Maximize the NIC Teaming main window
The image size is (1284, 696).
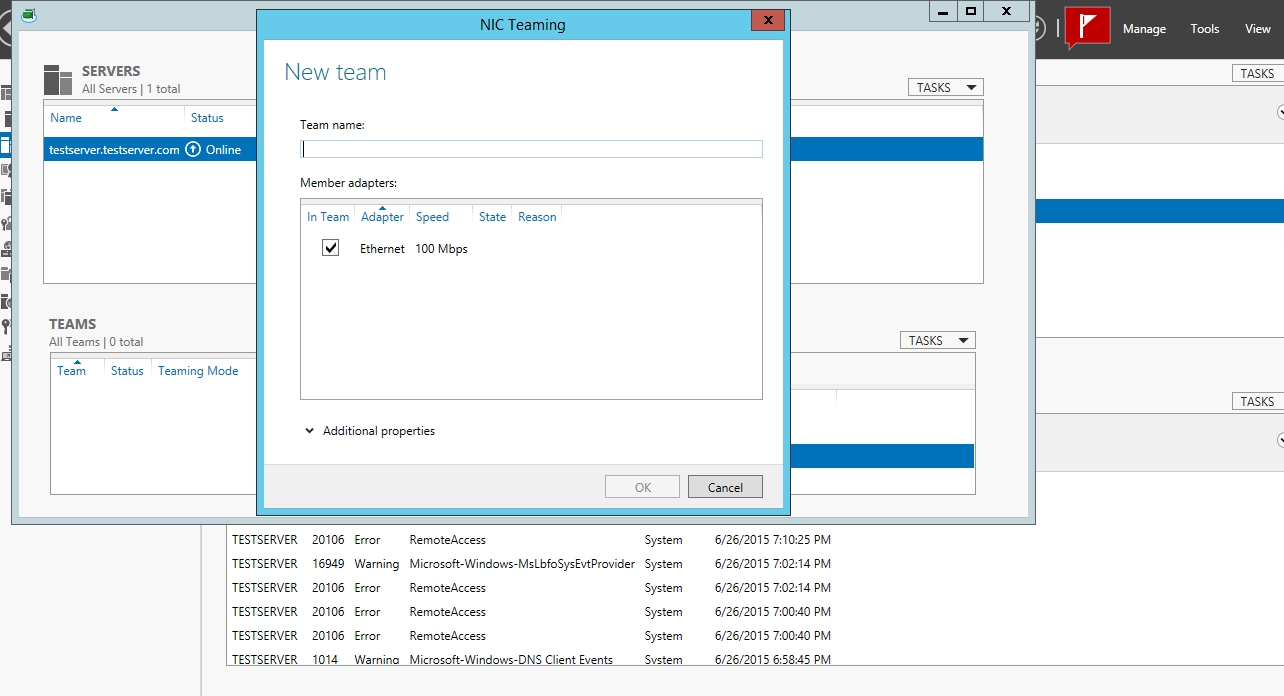[x=971, y=11]
